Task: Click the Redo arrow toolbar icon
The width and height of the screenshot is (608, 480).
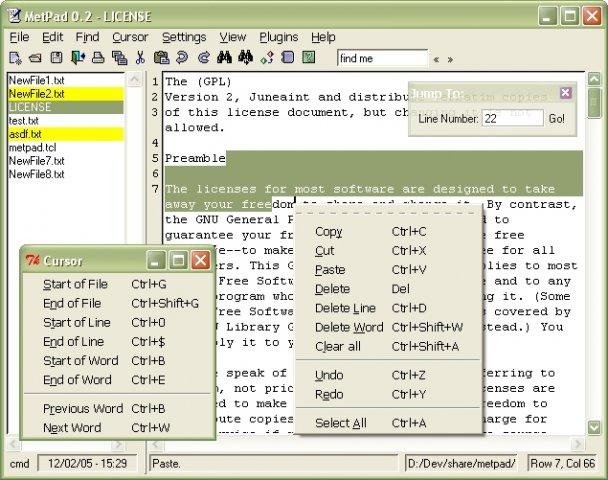Action: 203,58
